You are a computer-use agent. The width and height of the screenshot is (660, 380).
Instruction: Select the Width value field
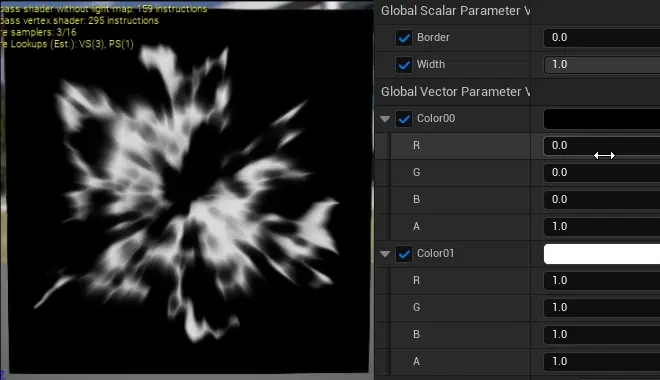pyautogui.click(x=602, y=64)
